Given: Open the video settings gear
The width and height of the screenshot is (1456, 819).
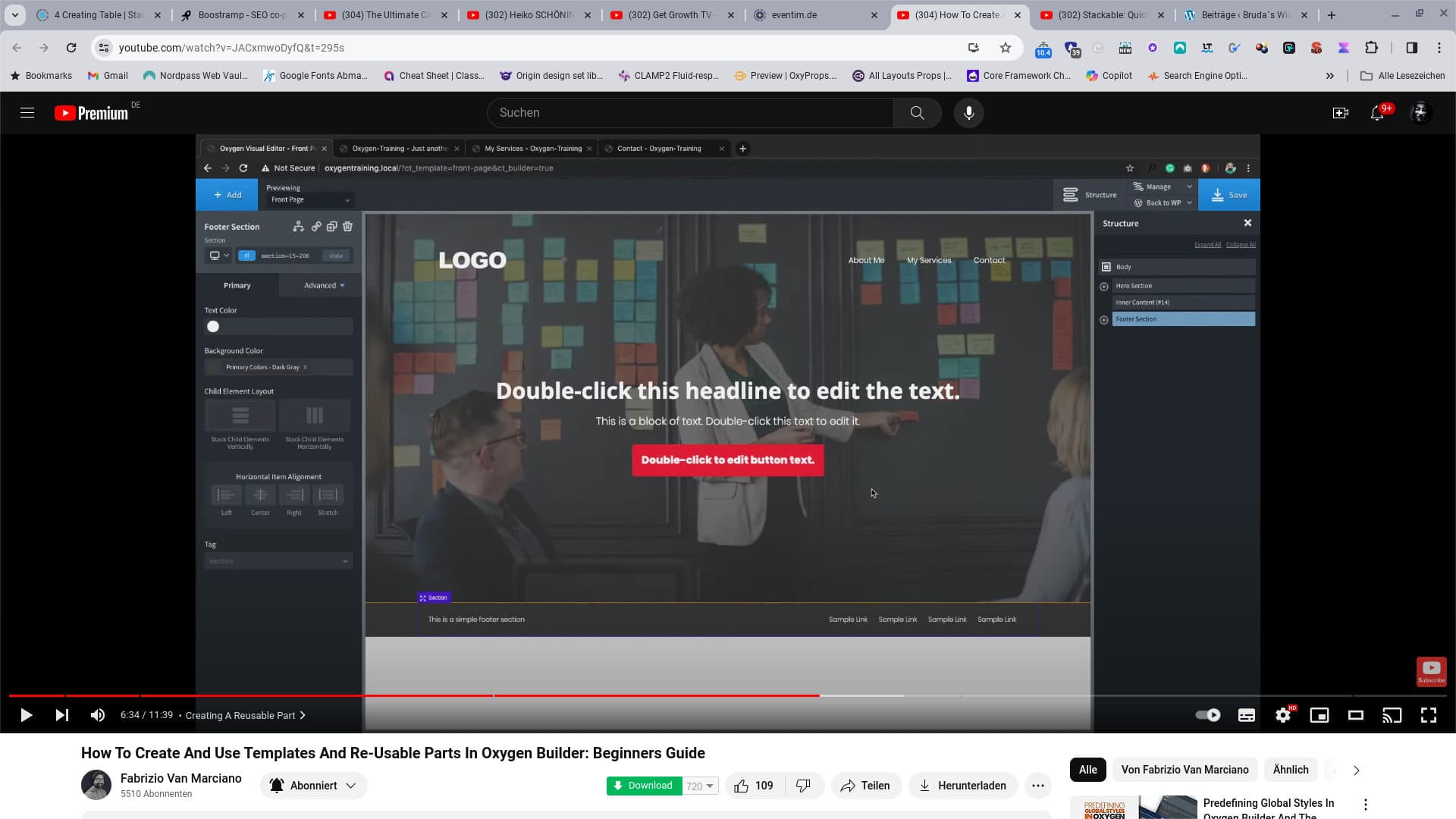Looking at the screenshot, I should [x=1282, y=715].
